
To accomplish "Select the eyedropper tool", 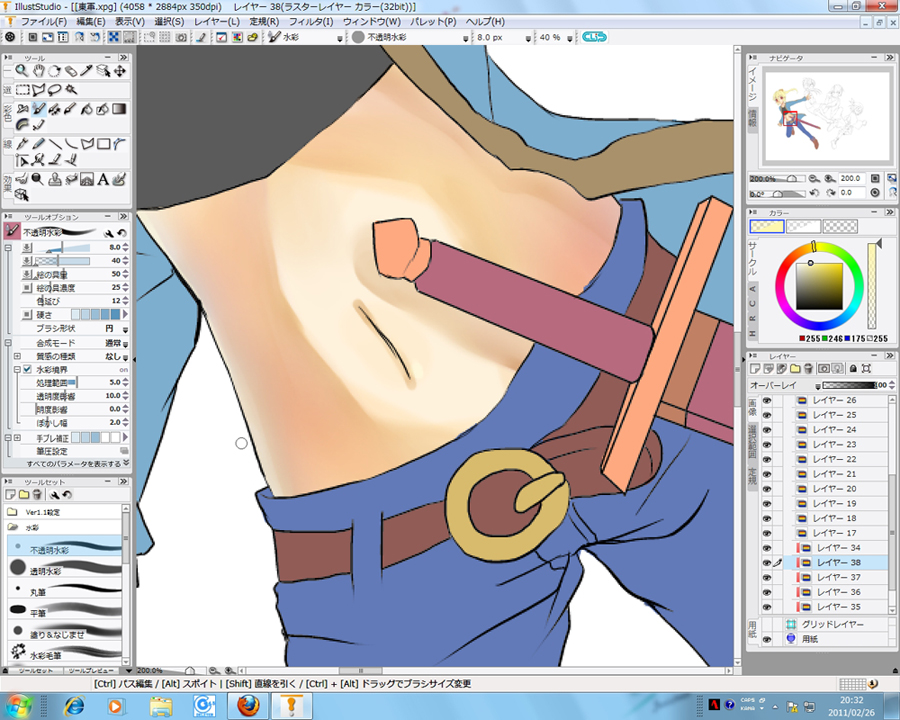I will pyautogui.click(x=87, y=71).
